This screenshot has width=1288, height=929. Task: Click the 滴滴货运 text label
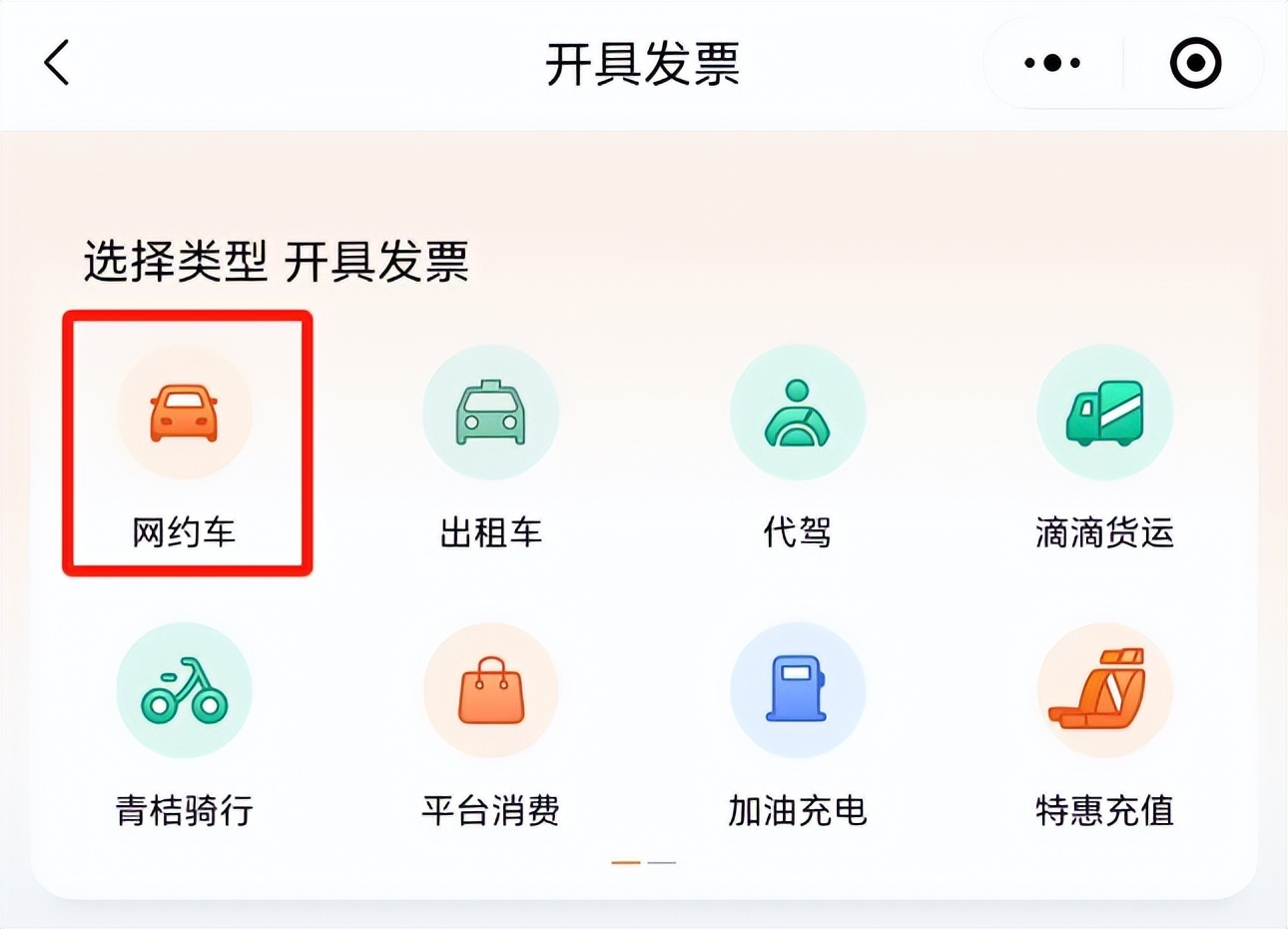(x=1104, y=532)
